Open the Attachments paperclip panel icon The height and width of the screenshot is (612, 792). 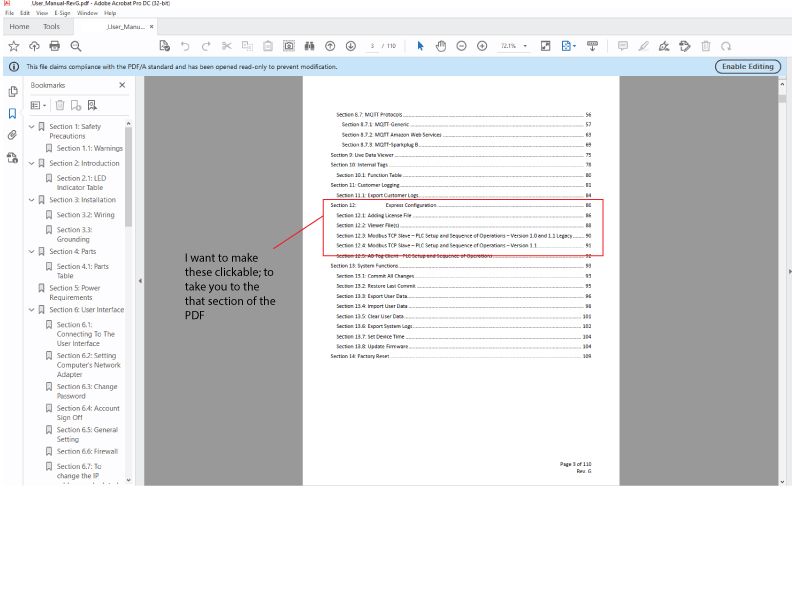[x=13, y=135]
